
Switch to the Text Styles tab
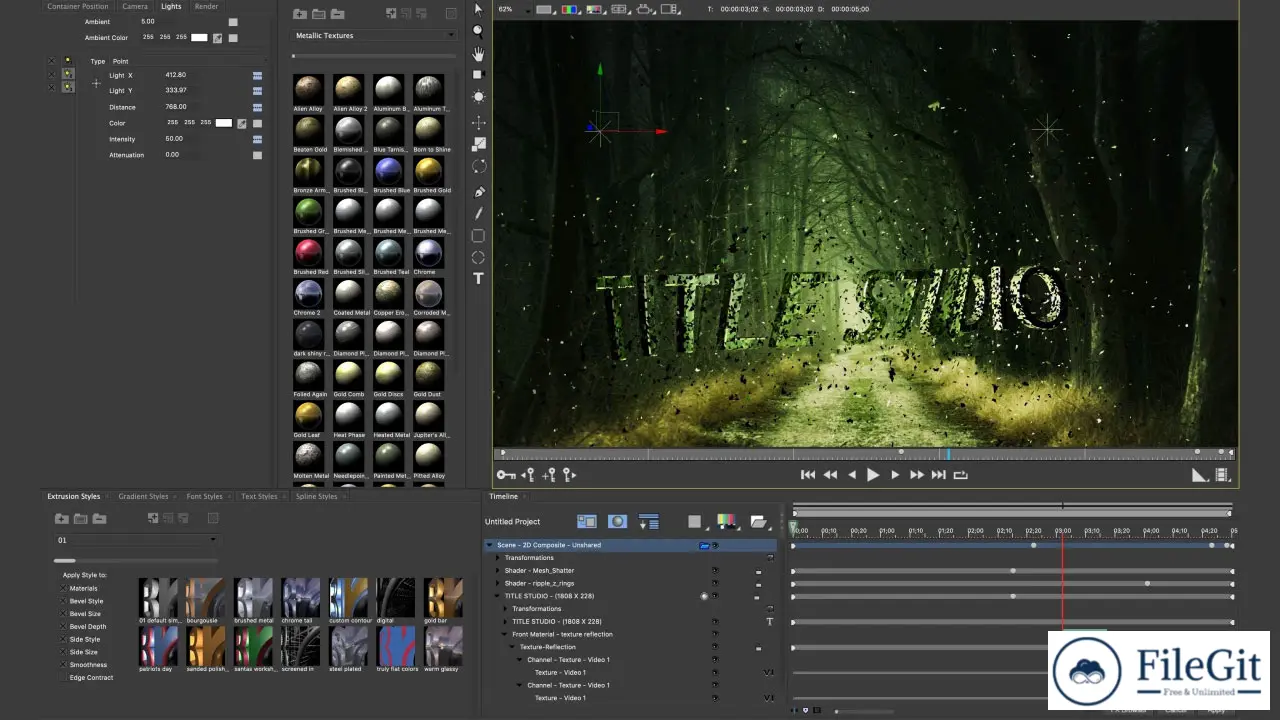click(258, 496)
